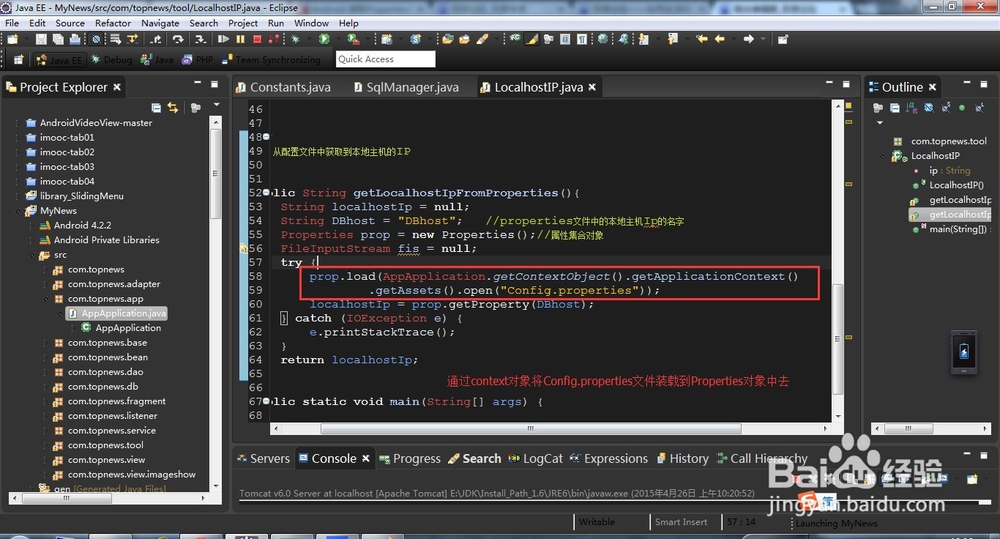The image size is (1000, 539).
Task: Click the Quick Access input field
Action: coord(386,59)
